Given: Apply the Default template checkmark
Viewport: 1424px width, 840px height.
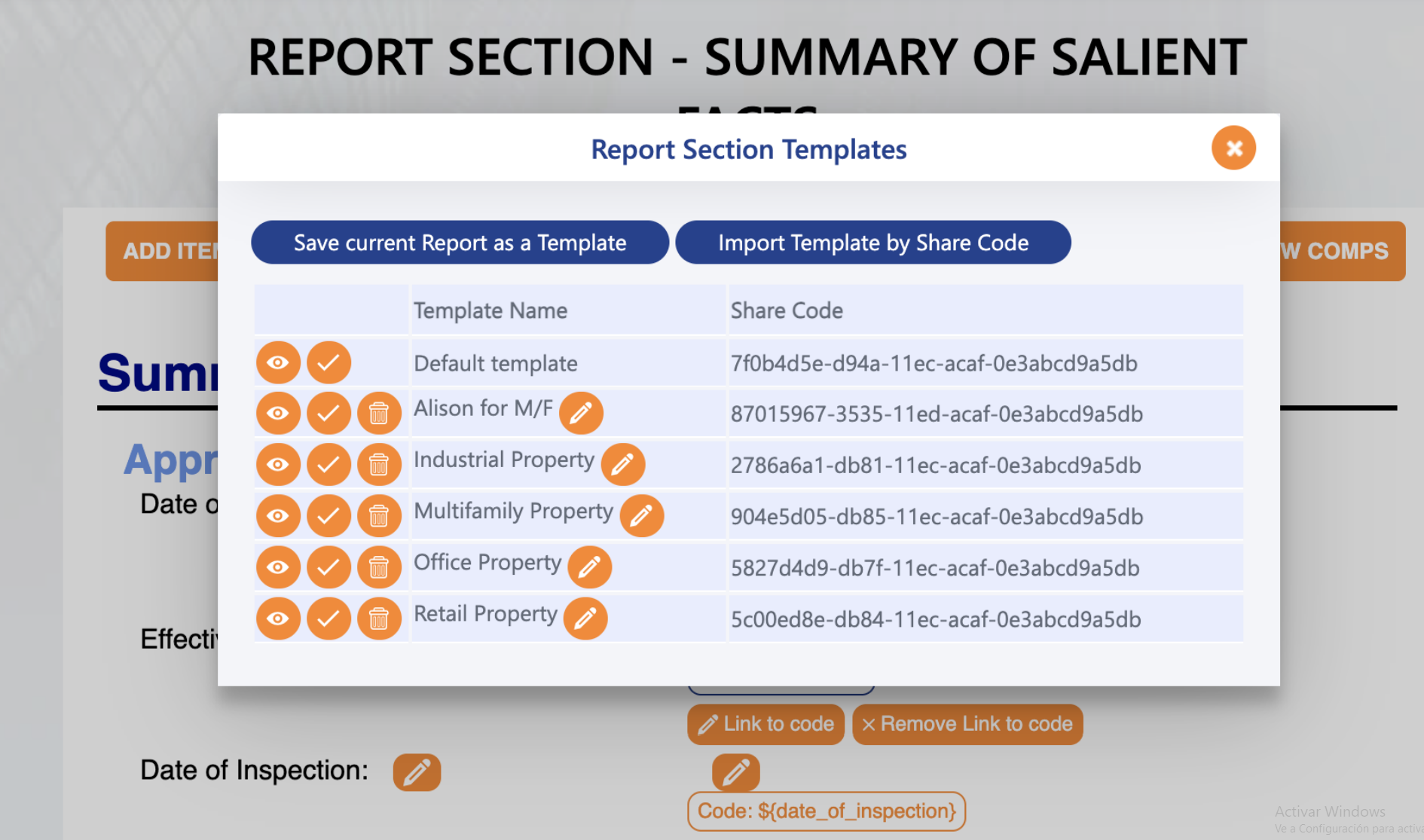Looking at the screenshot, I should coord(328,362).
